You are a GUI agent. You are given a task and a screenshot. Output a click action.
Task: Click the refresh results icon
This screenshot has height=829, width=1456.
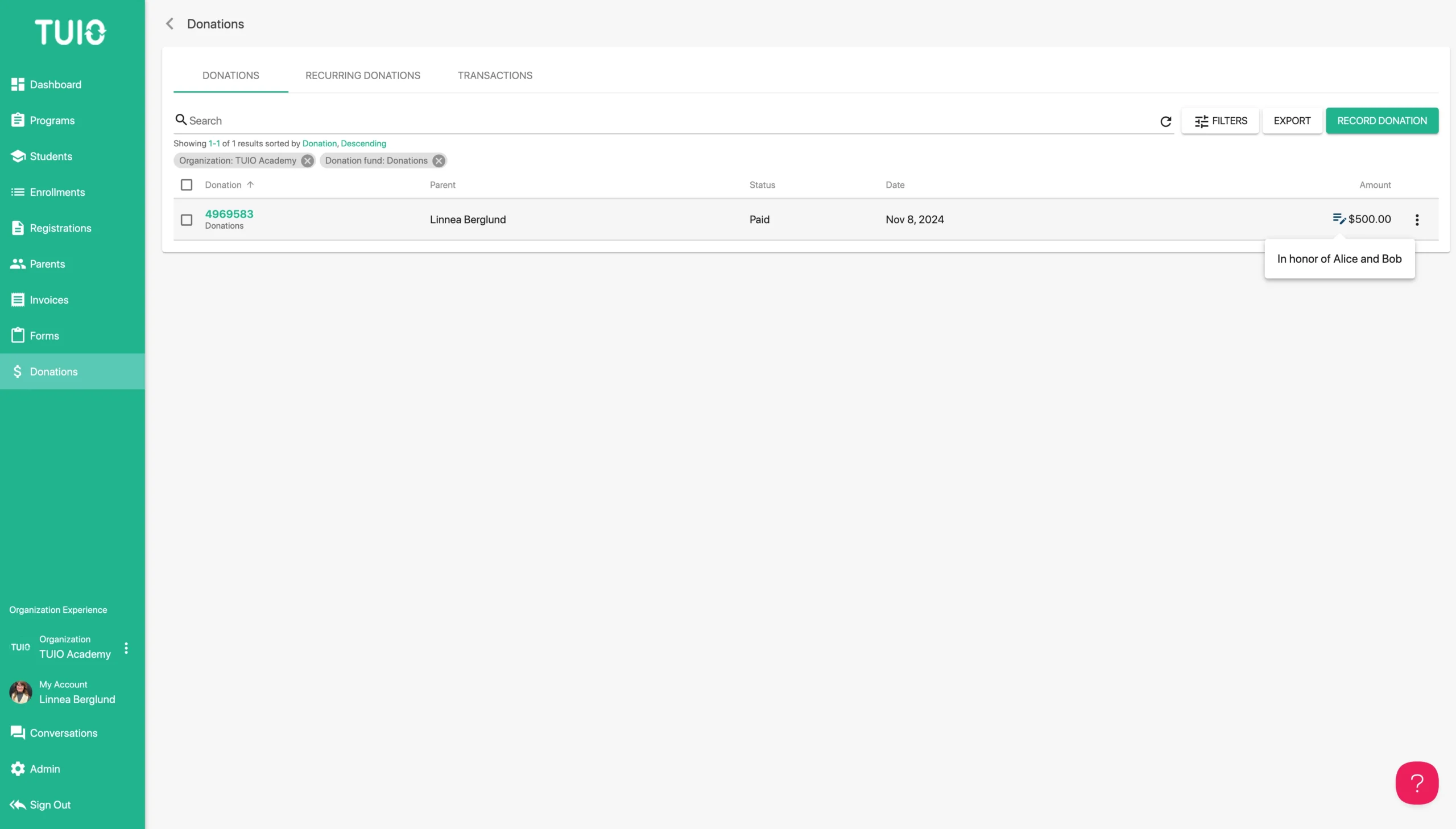[1165, 121]
